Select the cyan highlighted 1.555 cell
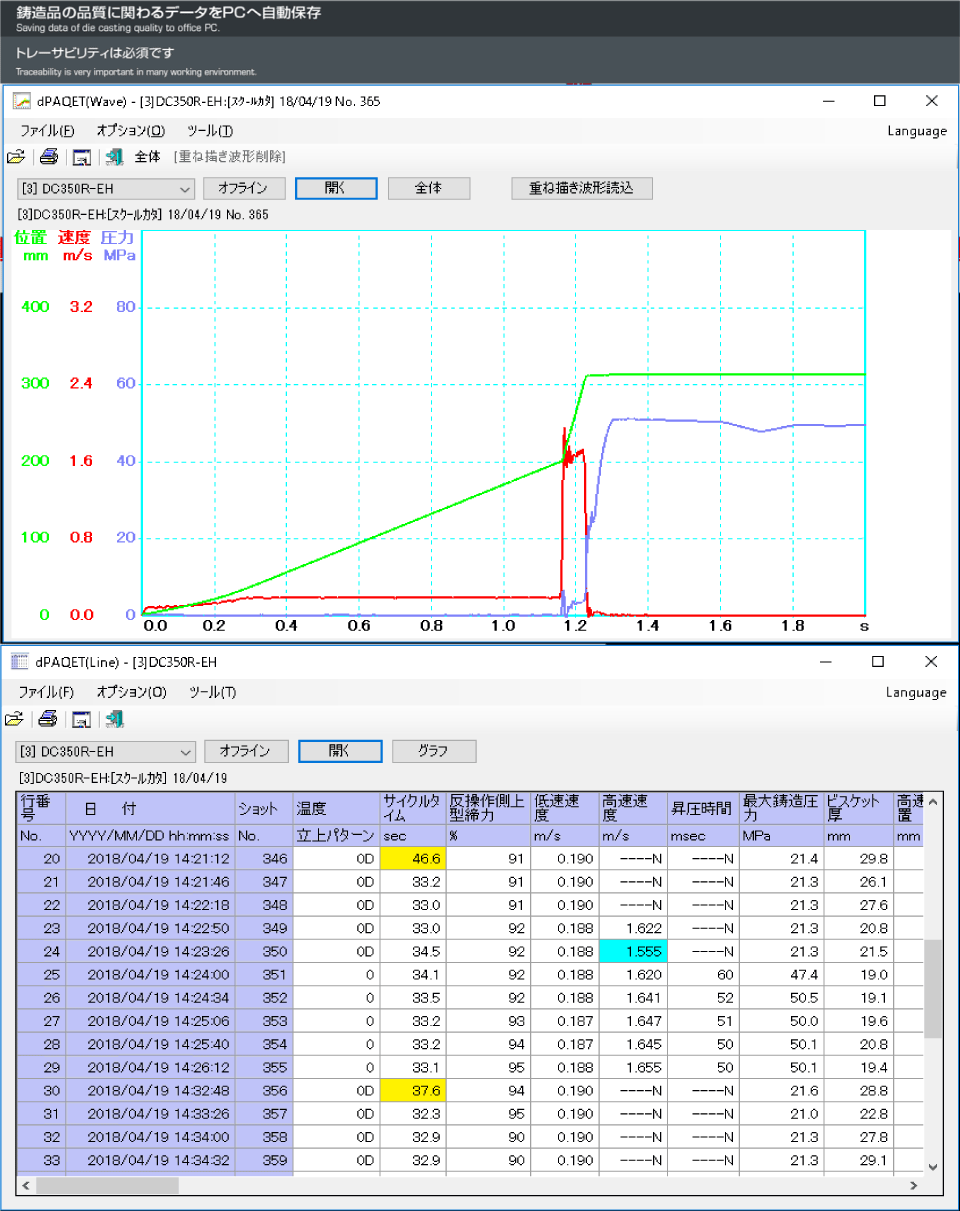This screenshot has height=1211, width=960. 632,950
